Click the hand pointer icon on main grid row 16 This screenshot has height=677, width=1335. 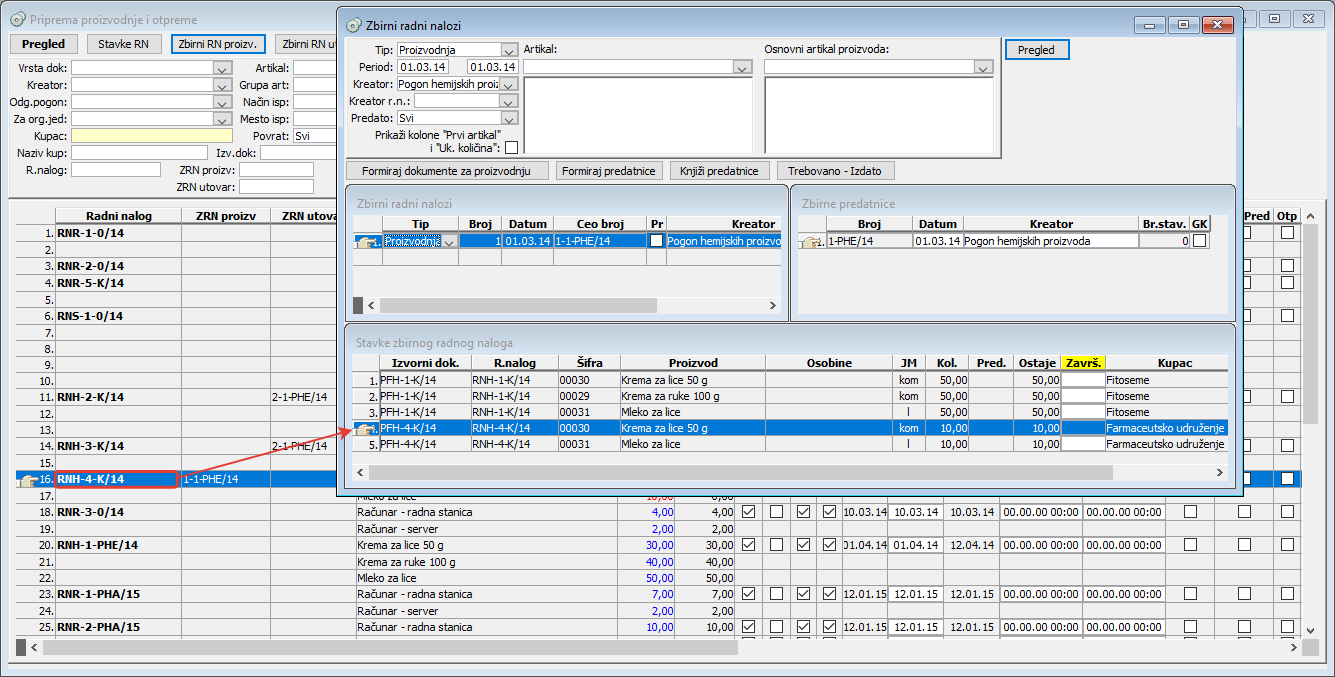pos(28,480)
